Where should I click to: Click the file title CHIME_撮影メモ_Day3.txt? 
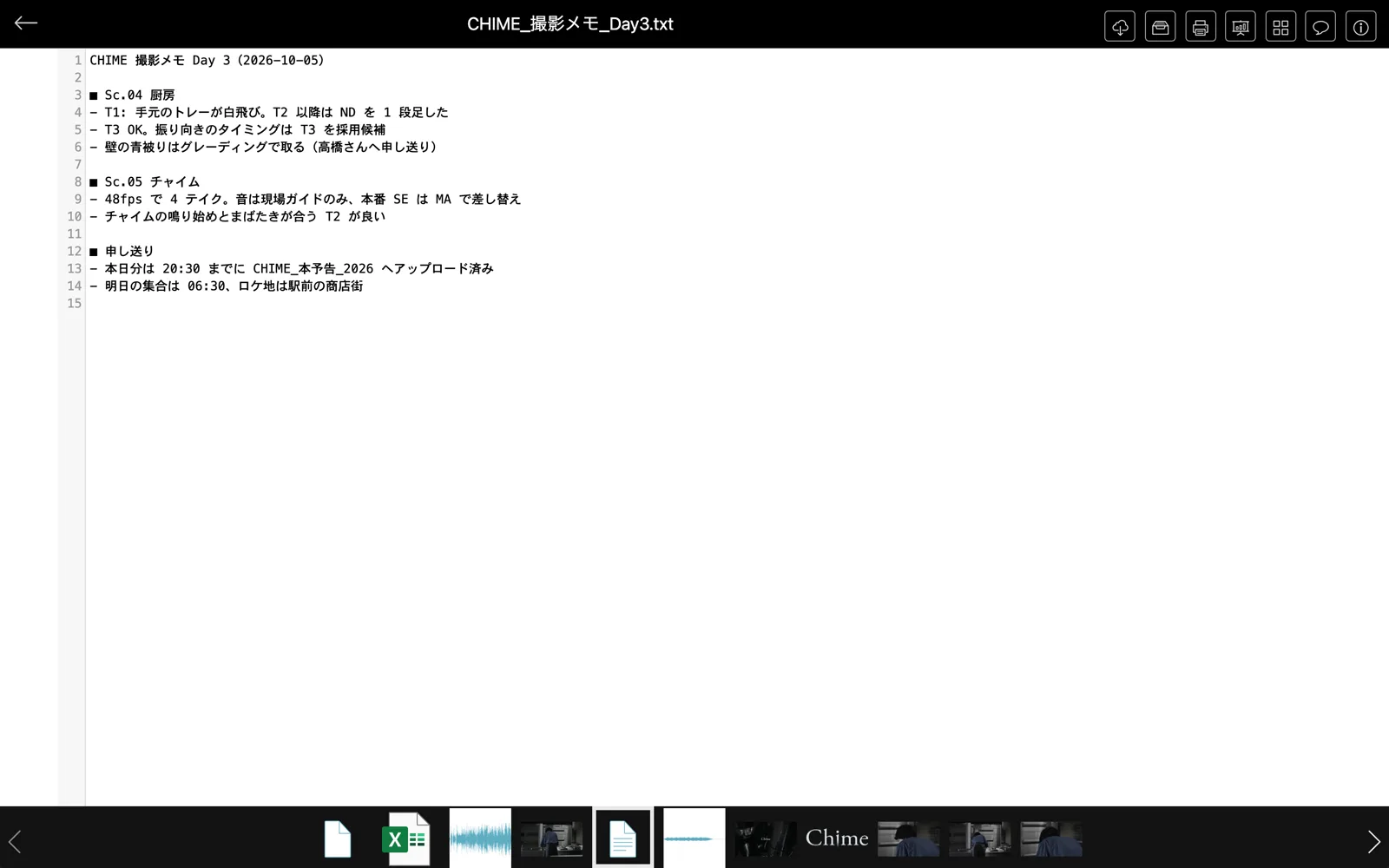click(570, 24)
